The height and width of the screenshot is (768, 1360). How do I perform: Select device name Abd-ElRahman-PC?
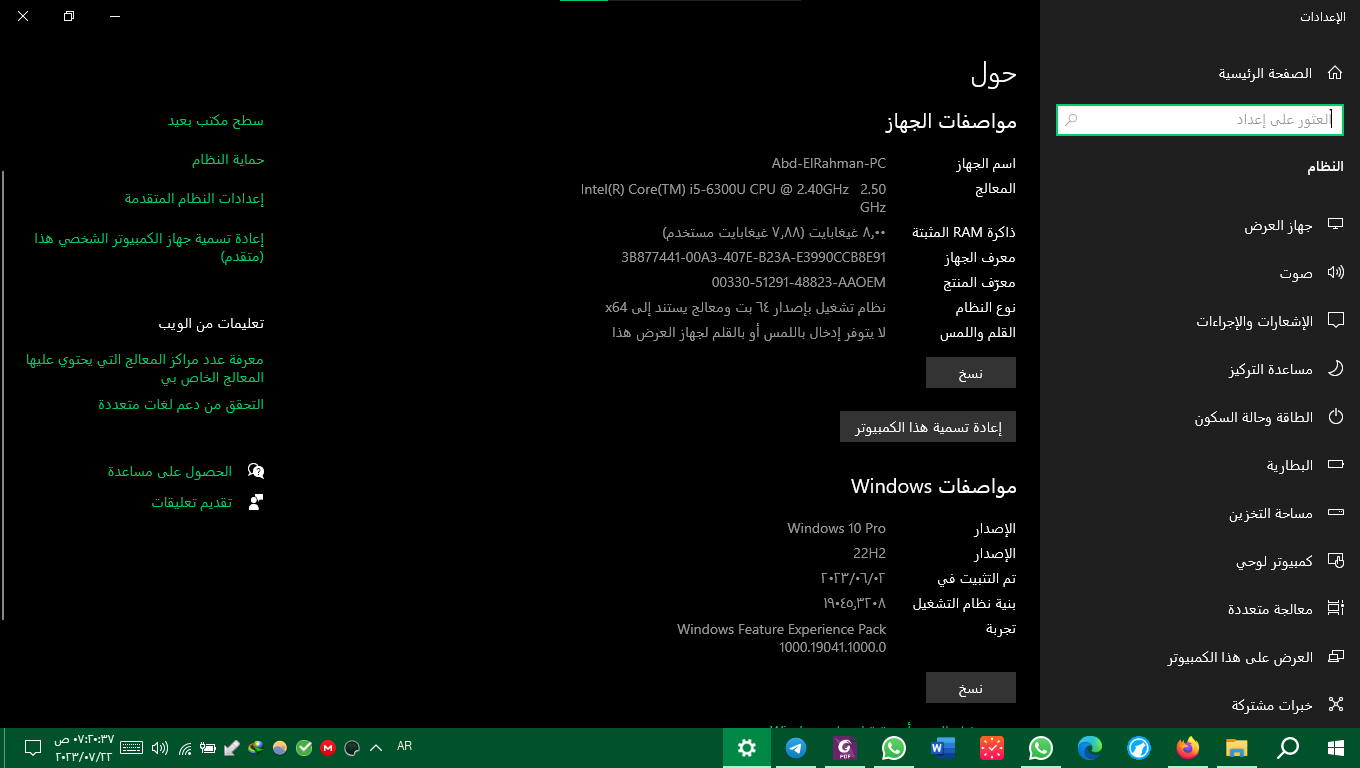click(829, 163)
